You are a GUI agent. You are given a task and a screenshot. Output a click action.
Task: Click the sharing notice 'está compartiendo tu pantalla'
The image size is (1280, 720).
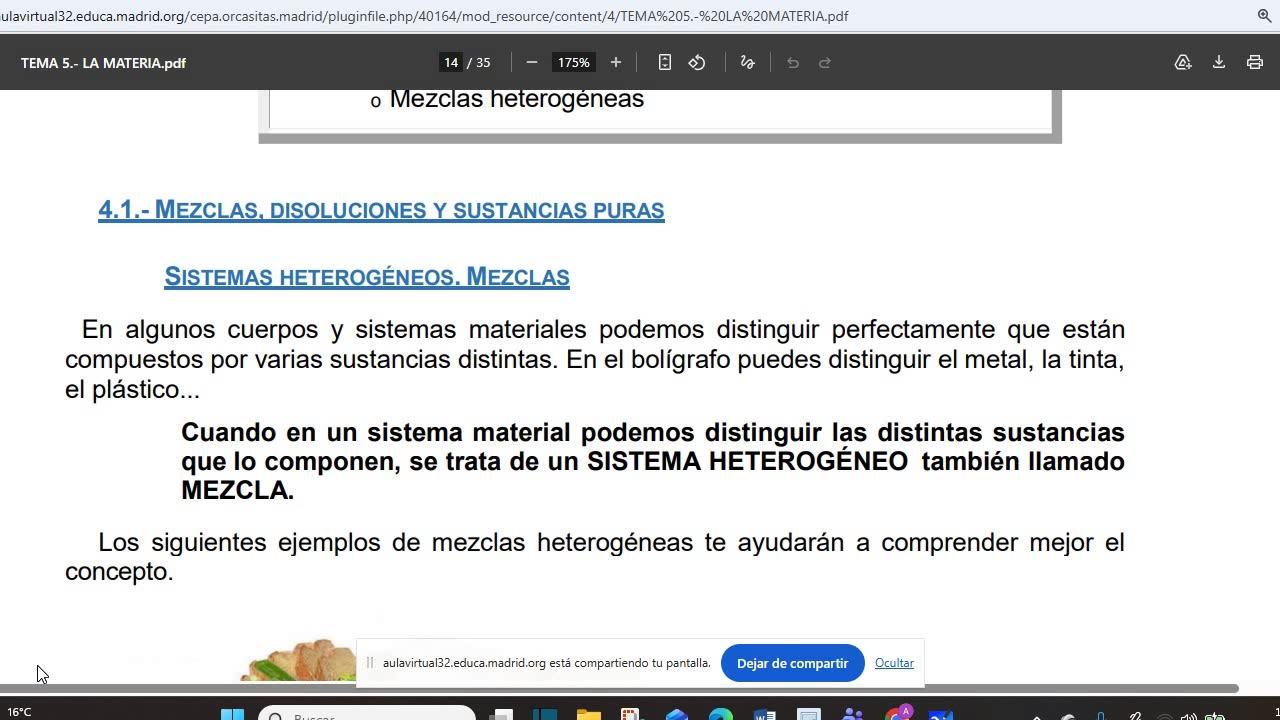(630, 663)
